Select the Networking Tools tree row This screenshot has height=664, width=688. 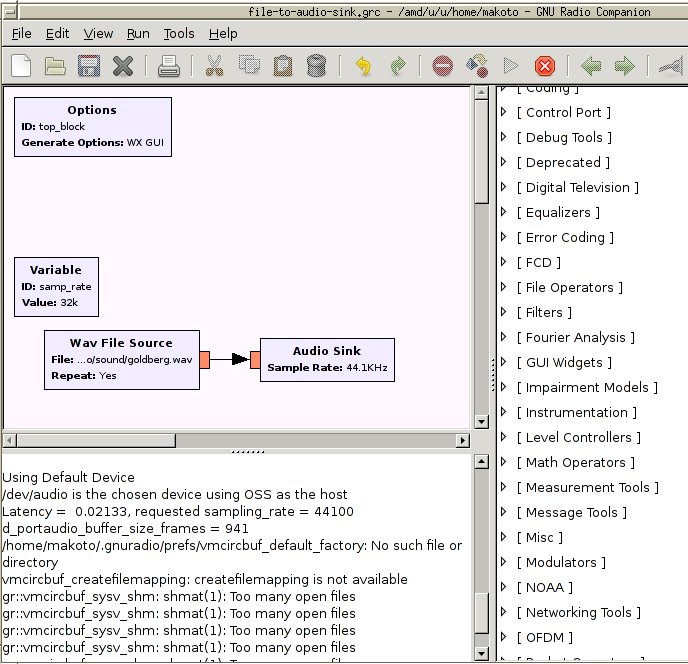593,612
